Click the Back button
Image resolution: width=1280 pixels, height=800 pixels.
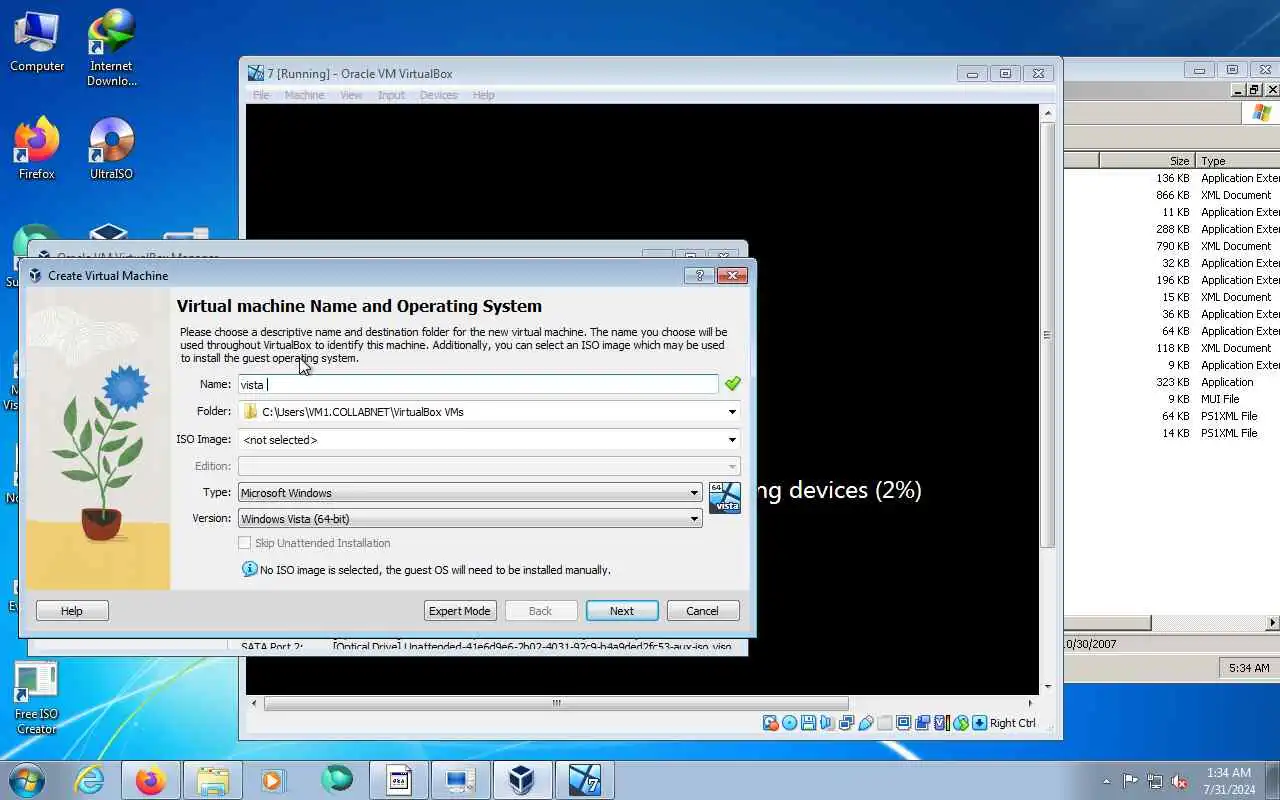[540, 611]
